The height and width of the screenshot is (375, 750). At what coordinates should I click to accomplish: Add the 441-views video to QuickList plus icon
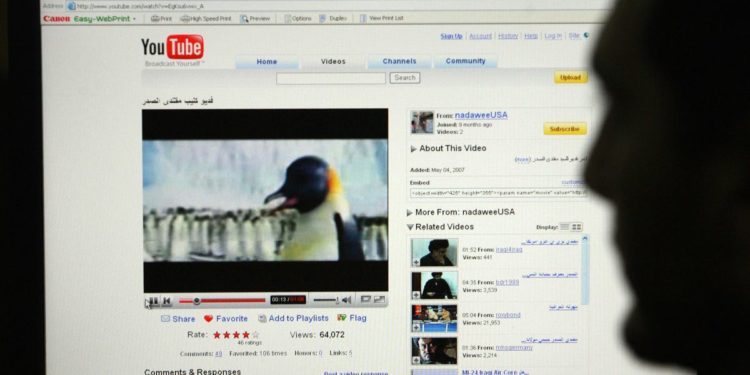click(416, 262)
